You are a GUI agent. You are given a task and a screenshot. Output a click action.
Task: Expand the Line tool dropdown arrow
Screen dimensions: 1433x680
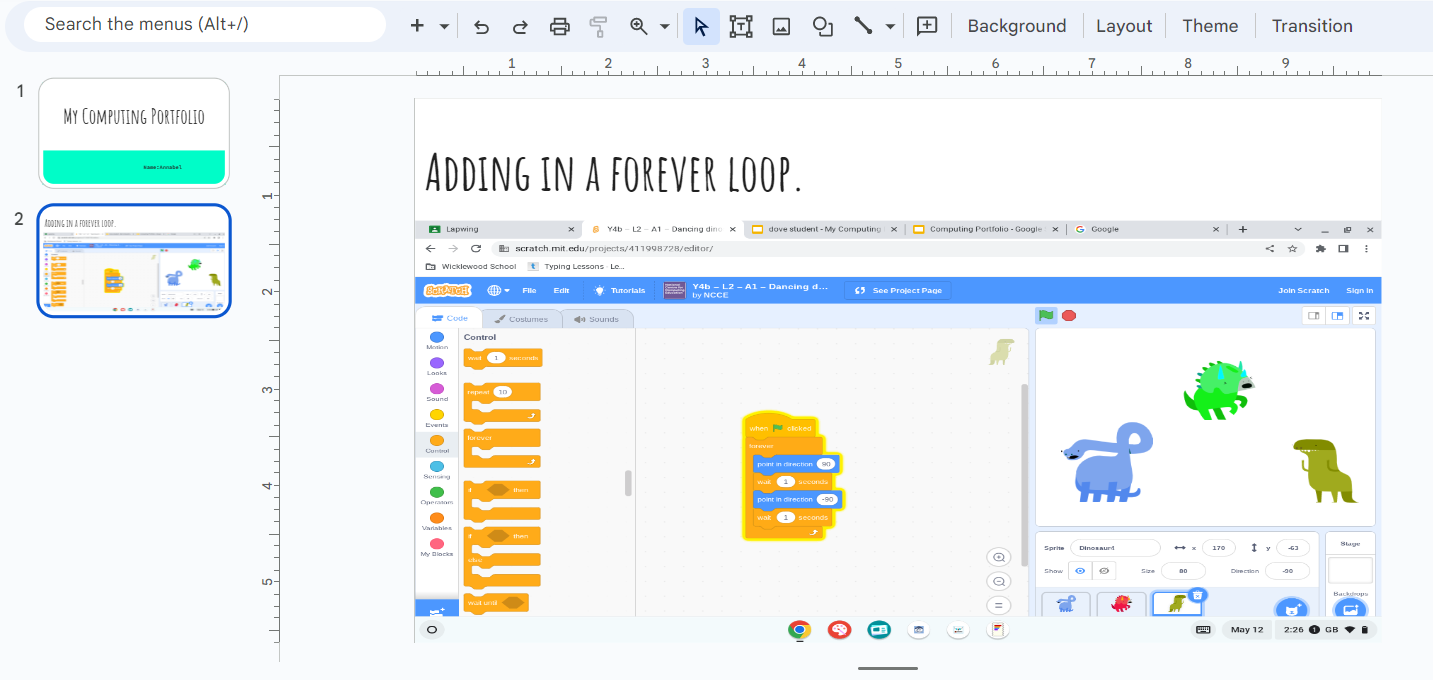click(x=890, y=26)
